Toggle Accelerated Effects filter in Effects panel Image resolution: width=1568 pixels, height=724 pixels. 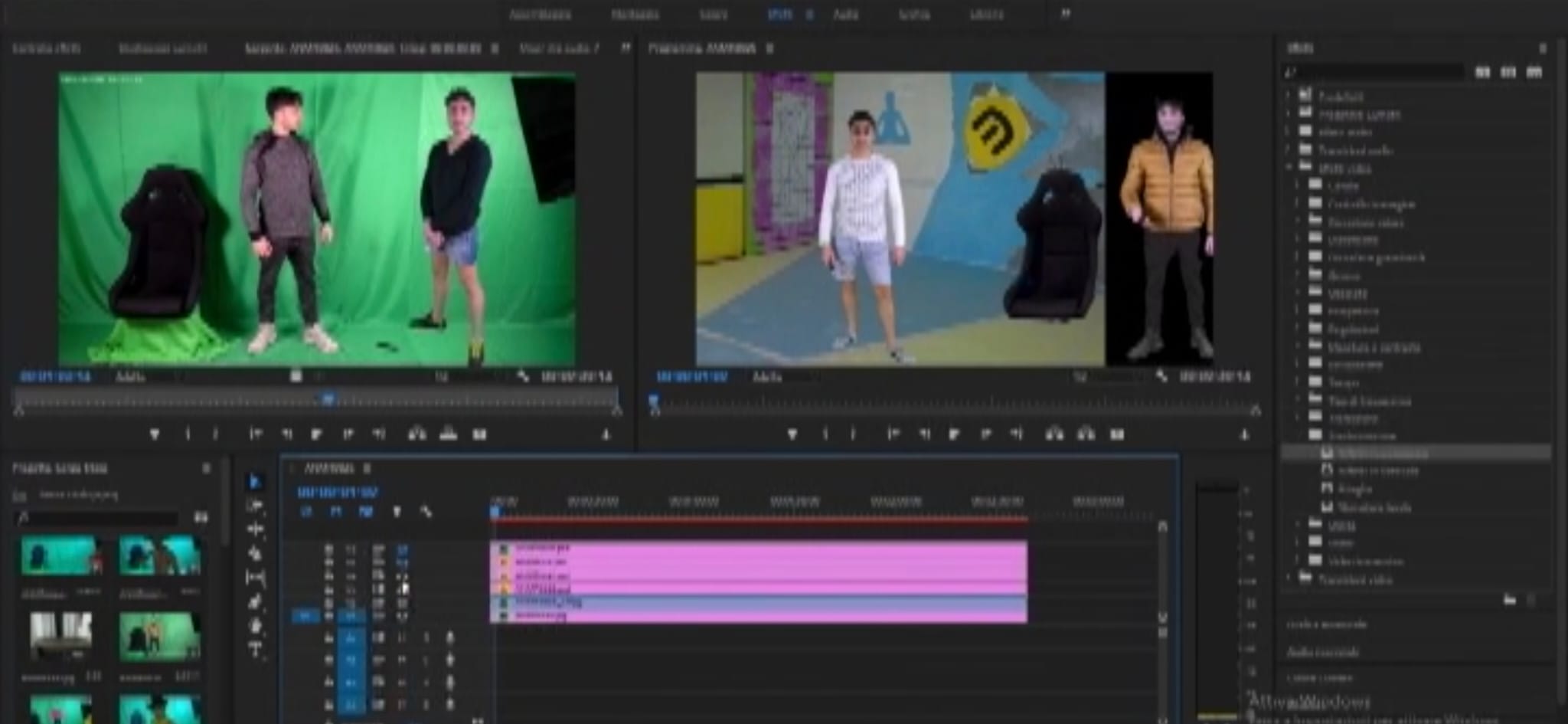pos(1483,71)
